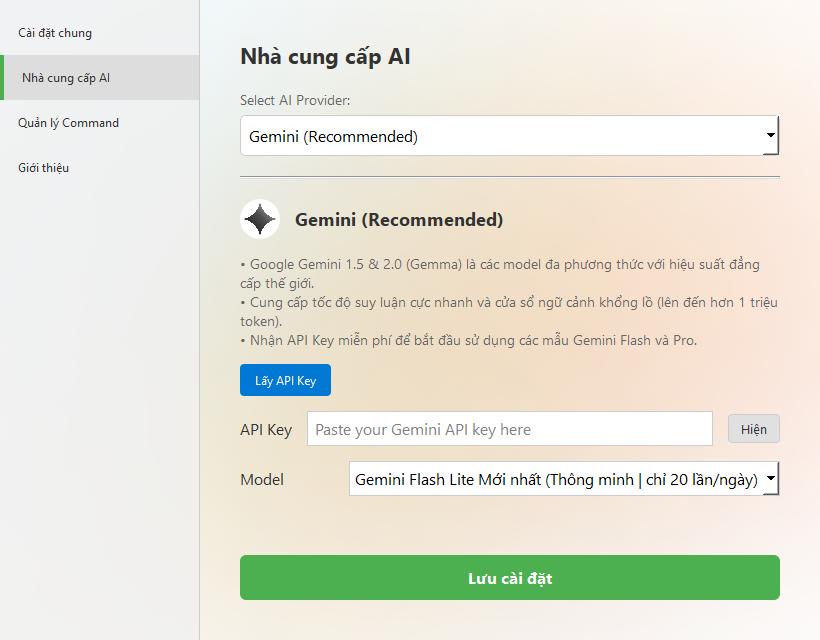Click the Nhà cung cấp AI page heading
This screenshot has width=820, height=640.
(x=325, y=56)
